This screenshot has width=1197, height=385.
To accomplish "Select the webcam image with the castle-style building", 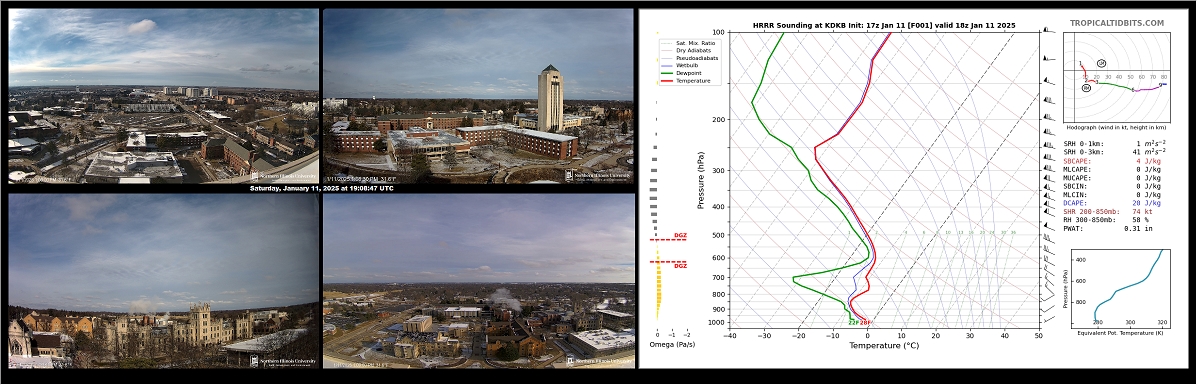I will 163,280.
